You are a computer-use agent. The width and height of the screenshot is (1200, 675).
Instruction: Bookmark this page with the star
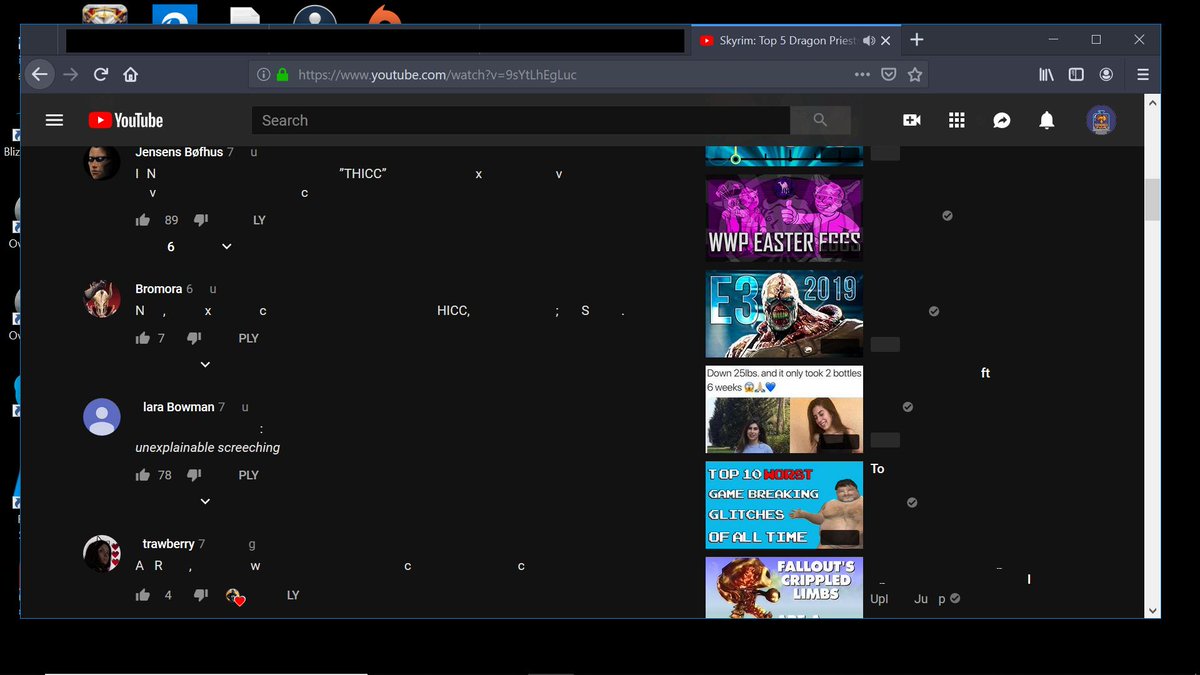(x=914, y=74)
